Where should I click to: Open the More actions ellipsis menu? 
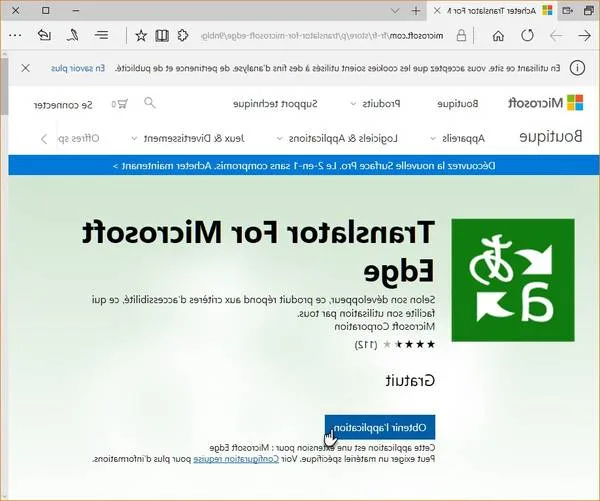pyautogui.click(x=15, y=35)
